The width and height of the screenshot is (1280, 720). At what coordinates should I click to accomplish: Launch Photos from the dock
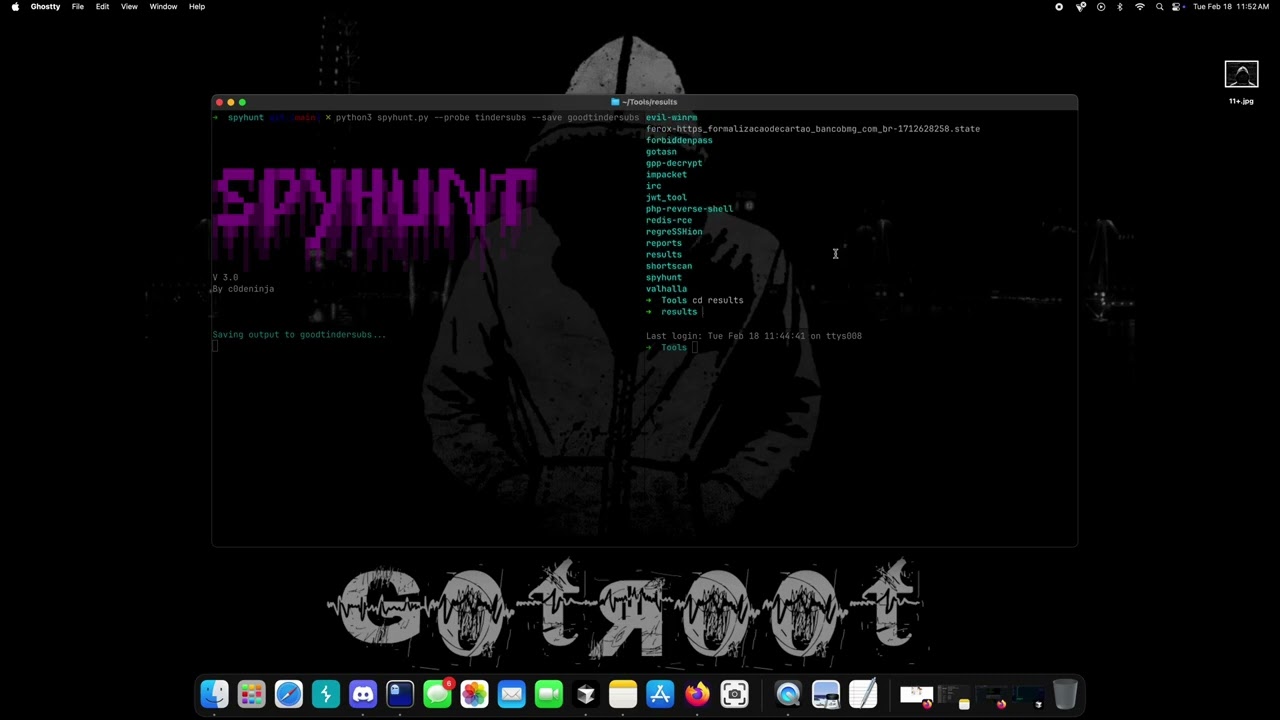click(474, 694)
